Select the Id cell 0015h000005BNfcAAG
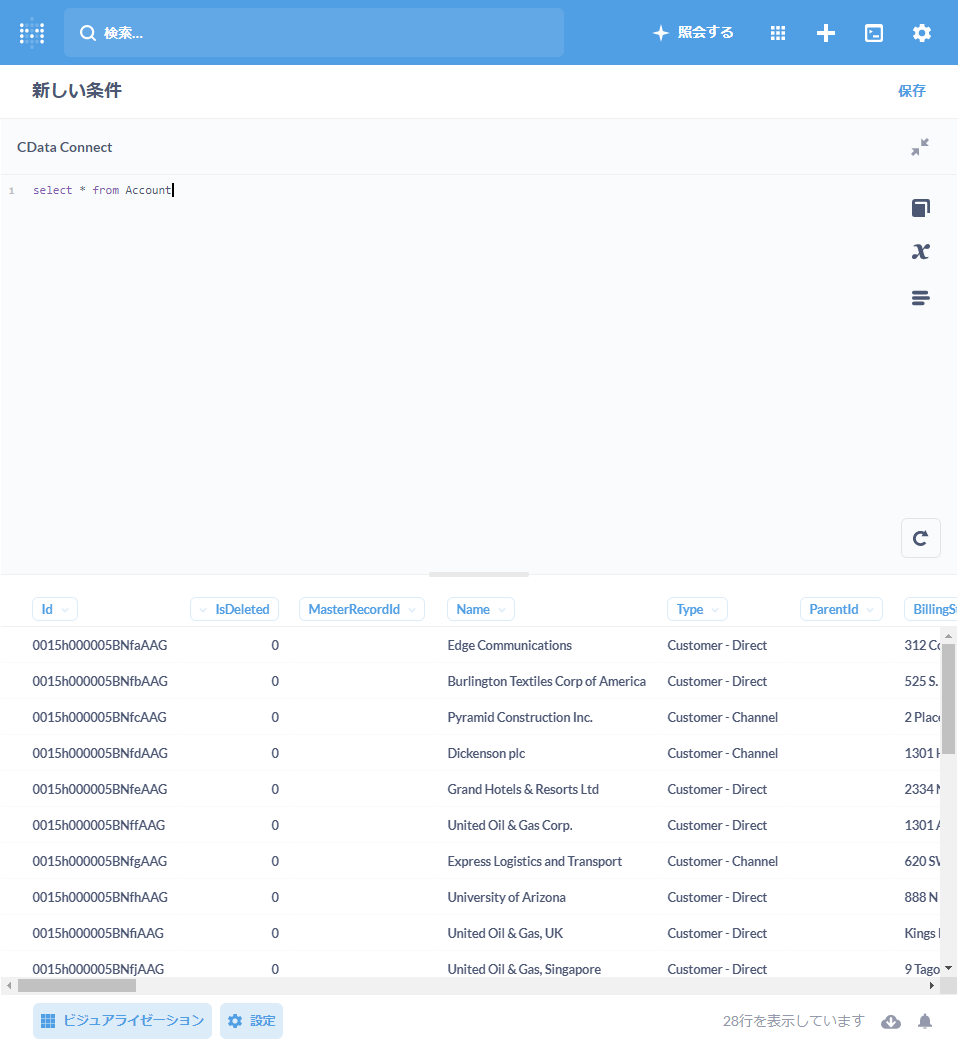Image resolution: width=958 pixels, height=1047 pixels. (99, 718)
